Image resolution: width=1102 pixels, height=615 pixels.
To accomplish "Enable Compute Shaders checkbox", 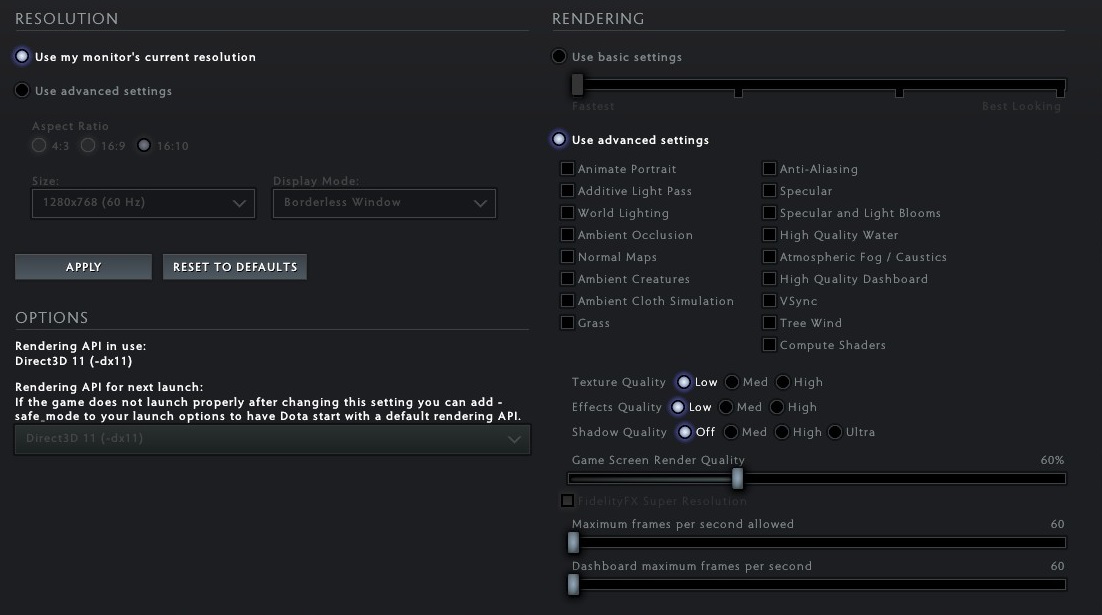I will [769, 345].
